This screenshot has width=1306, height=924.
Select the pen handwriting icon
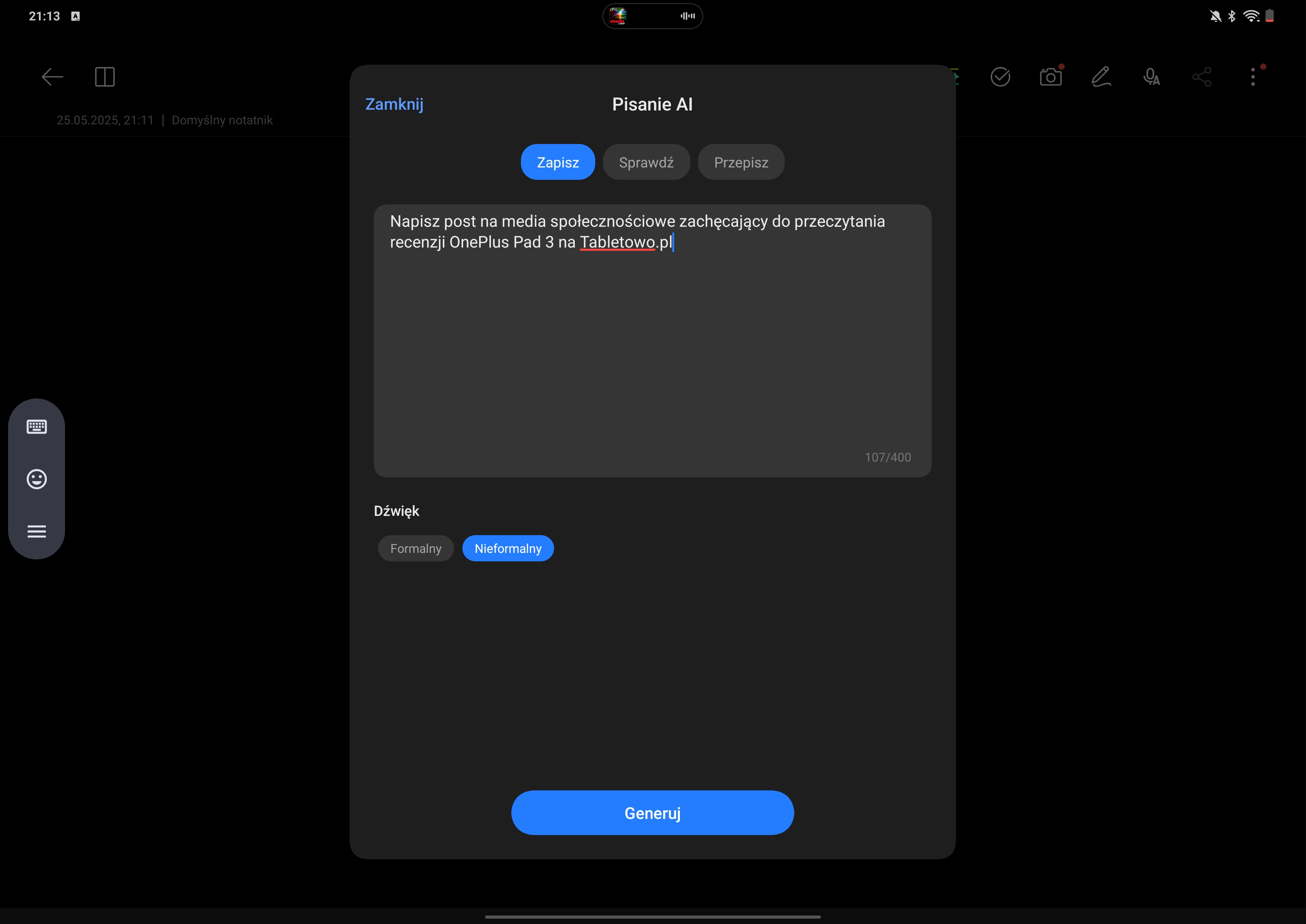tap(1101, 77)
